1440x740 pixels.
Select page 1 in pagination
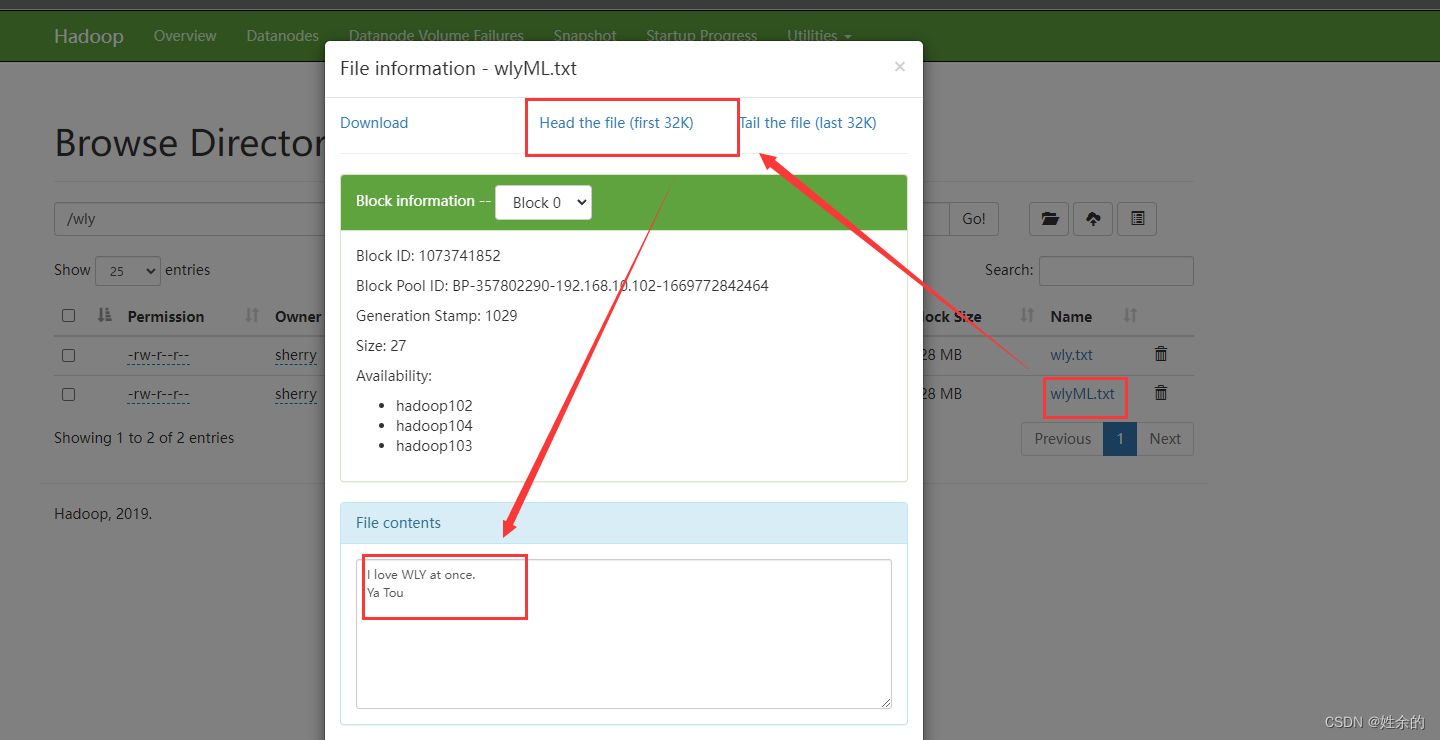(x=1120, y=439)
